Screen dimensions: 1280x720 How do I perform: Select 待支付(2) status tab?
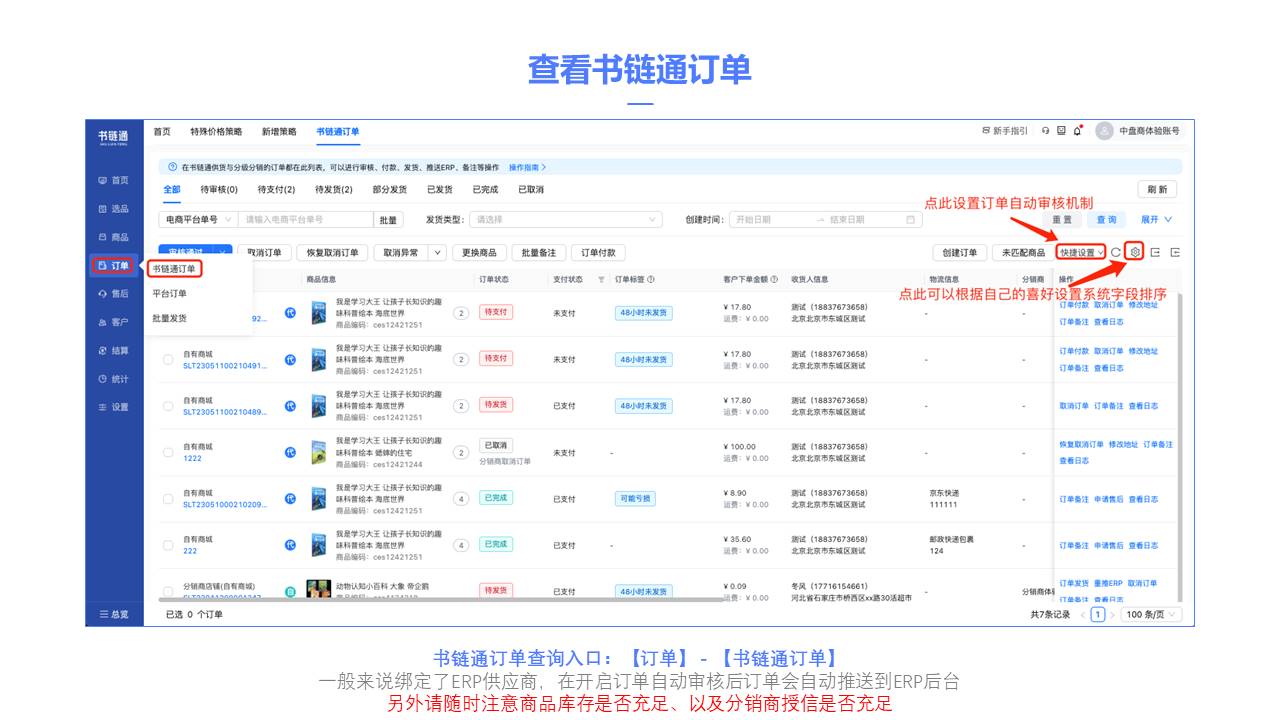(276, 189)
